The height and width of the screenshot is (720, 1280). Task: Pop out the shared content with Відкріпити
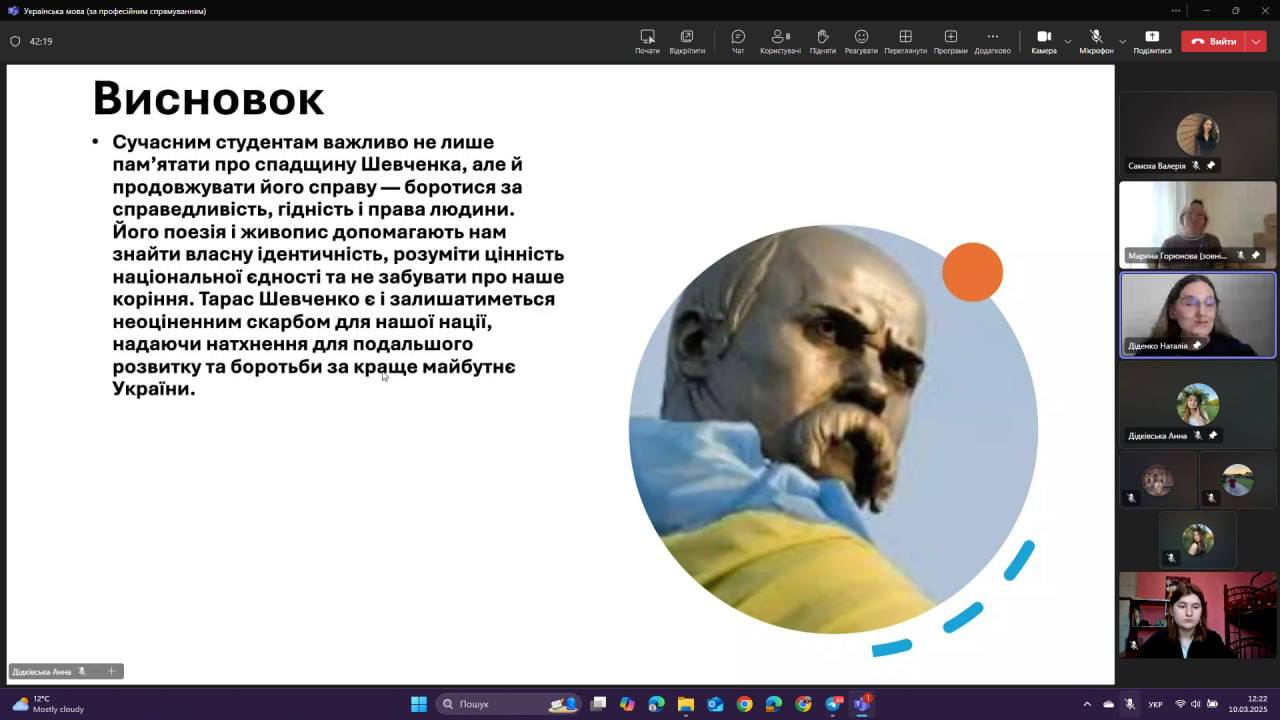(687, 41)
